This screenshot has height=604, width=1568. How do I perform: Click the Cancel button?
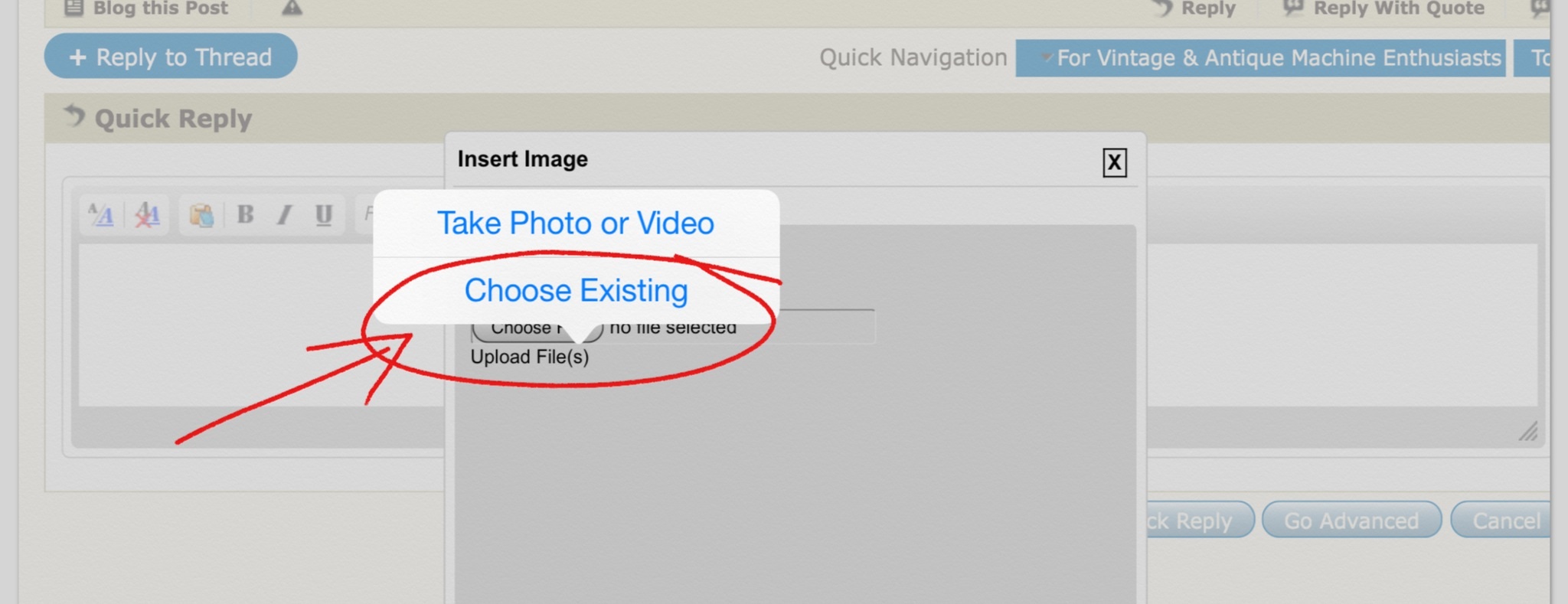click(1501, 521)
